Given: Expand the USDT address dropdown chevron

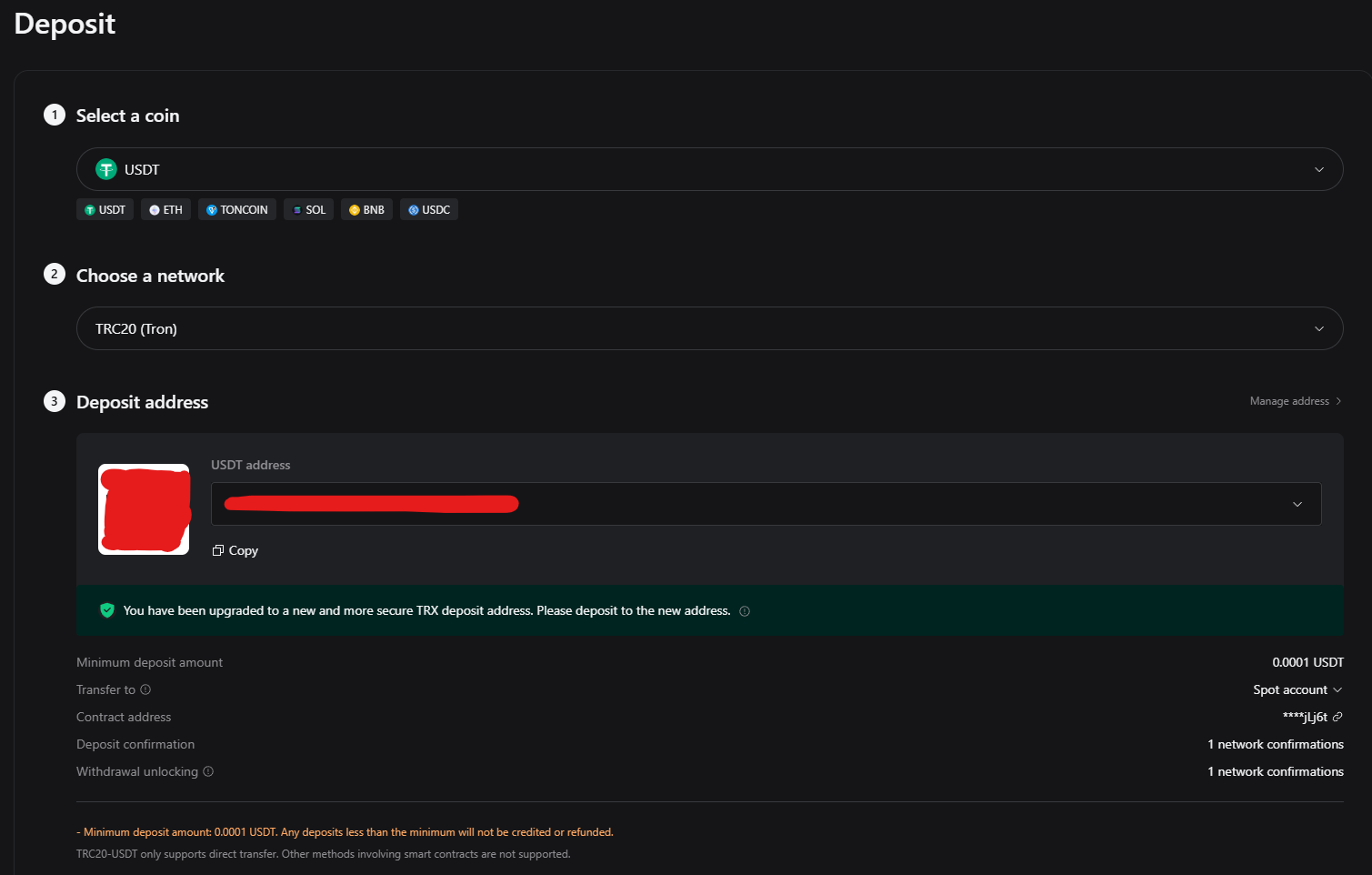Looking at the screenshot, I should tap(1297, 504).
